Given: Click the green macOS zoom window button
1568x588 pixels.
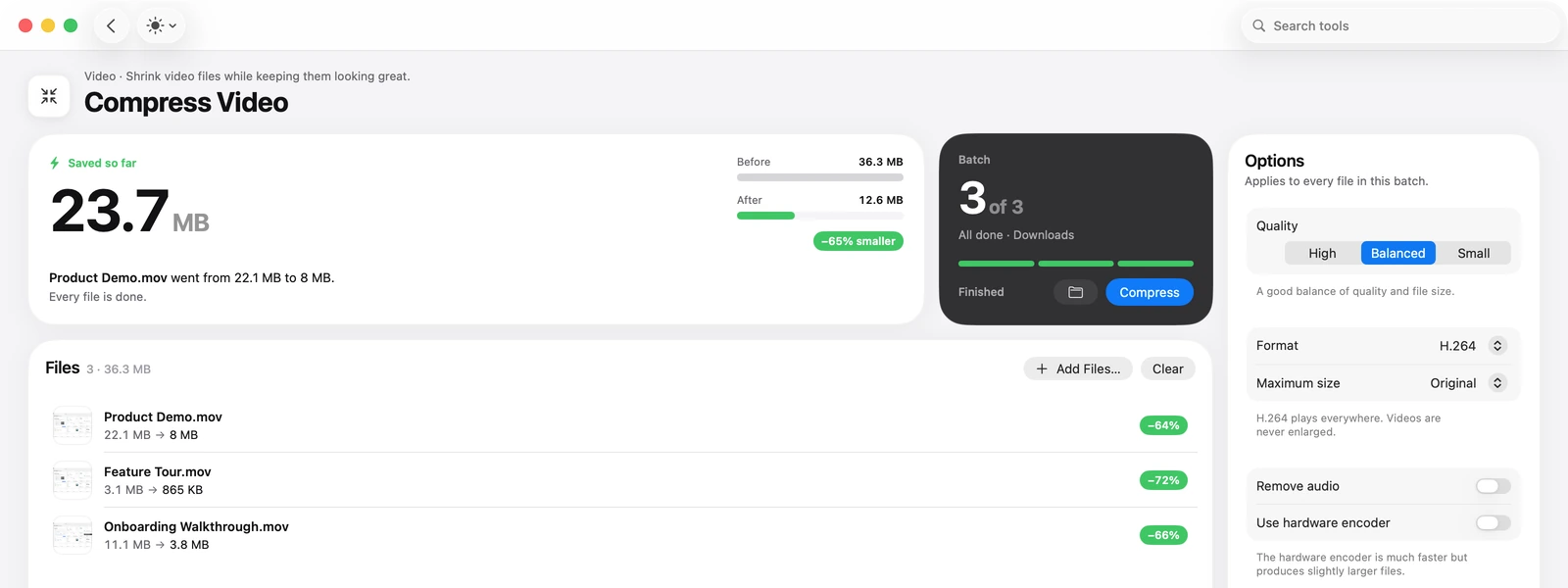Looking at the screenshot, I should pos(71,25).
